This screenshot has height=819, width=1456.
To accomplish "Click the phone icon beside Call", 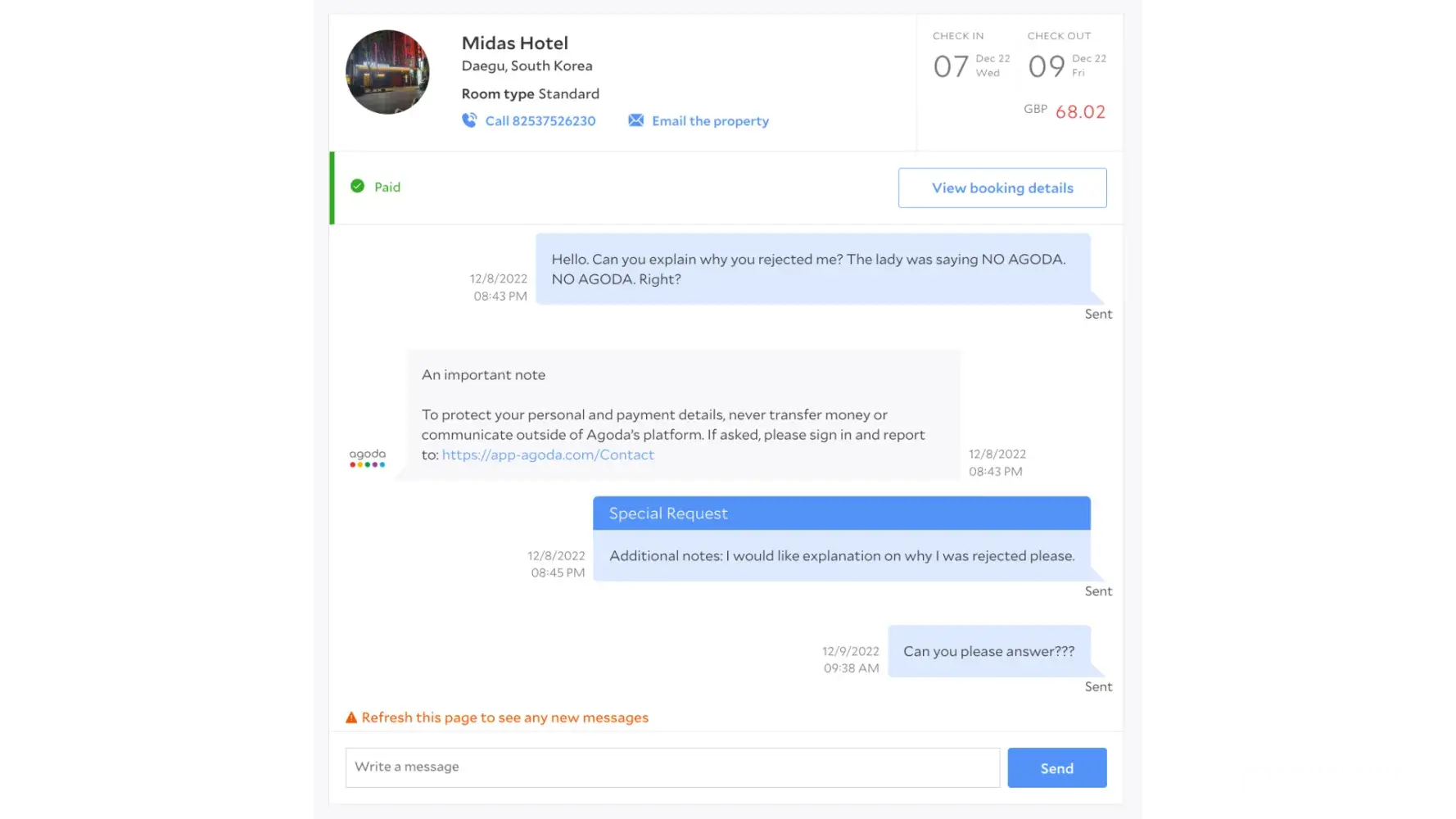I will [x=469, y=120].
